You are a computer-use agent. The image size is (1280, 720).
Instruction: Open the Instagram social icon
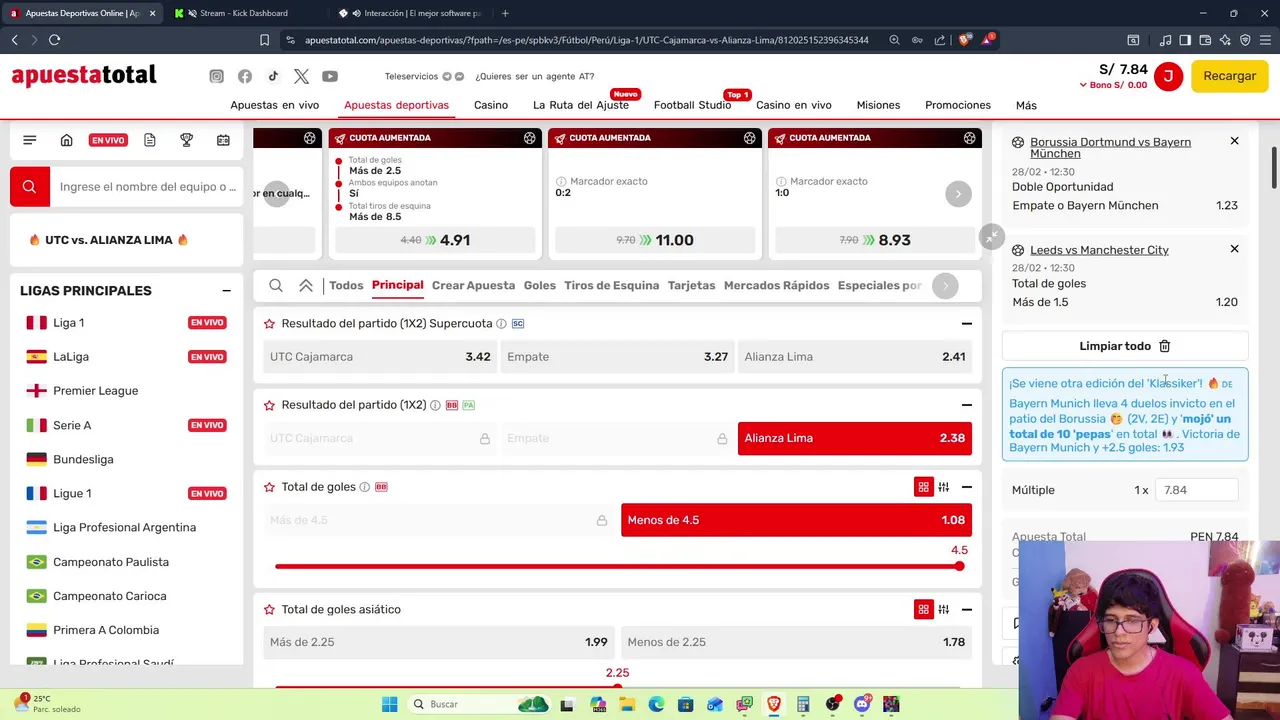216,76
